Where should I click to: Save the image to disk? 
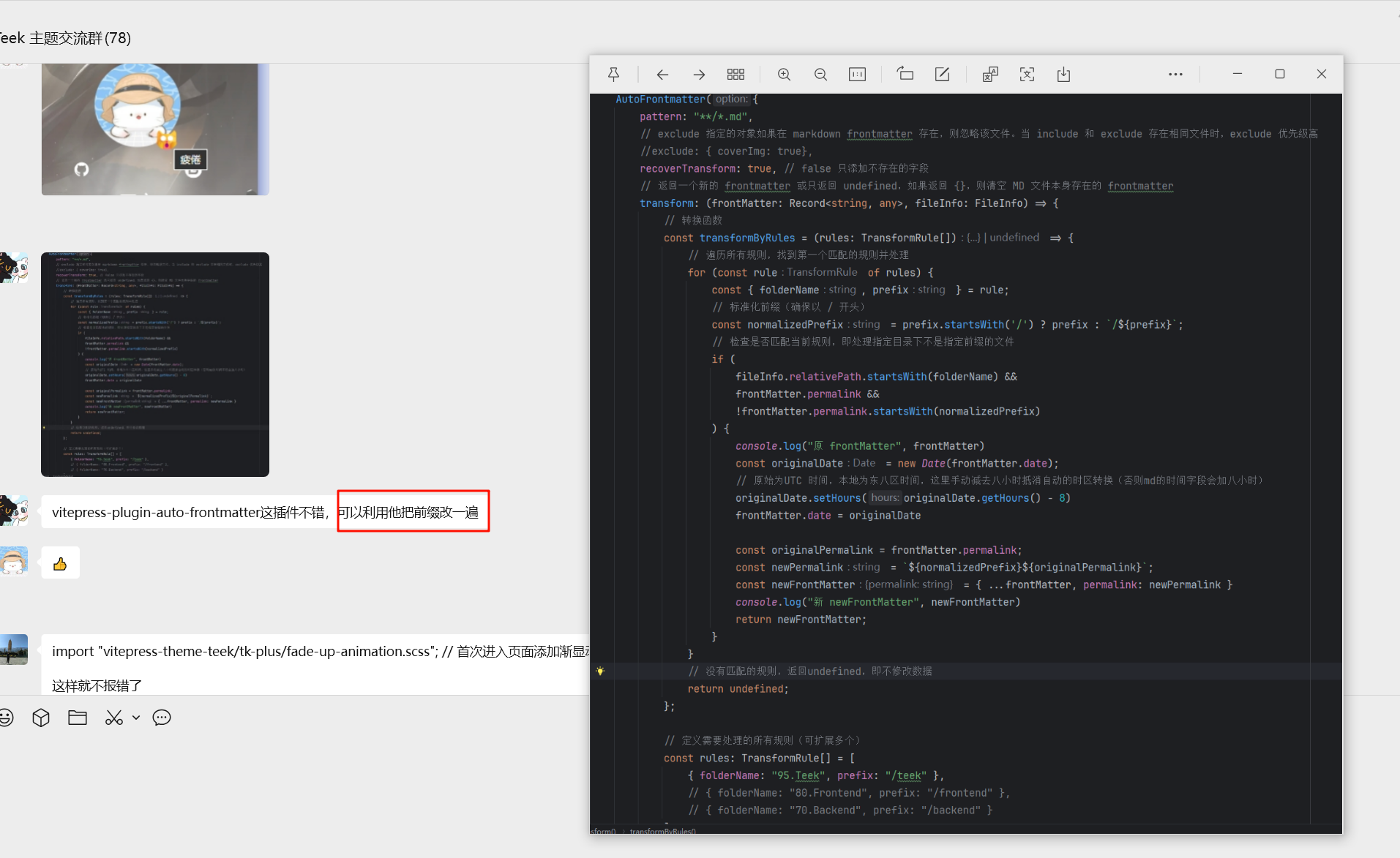point(1063,74)
